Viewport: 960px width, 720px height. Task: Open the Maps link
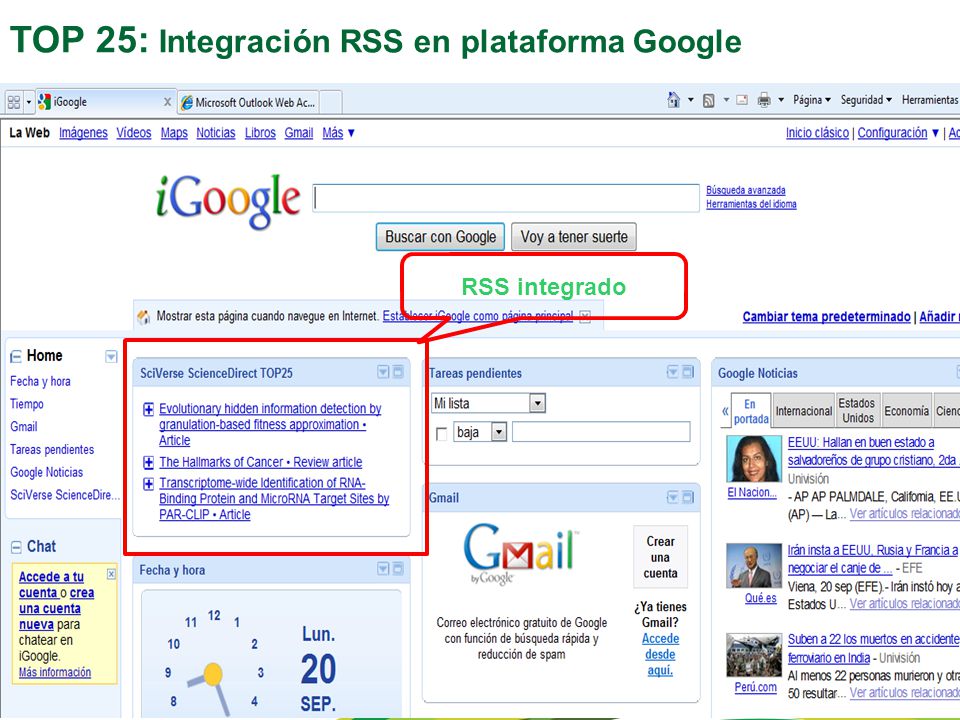click(174, 133)
